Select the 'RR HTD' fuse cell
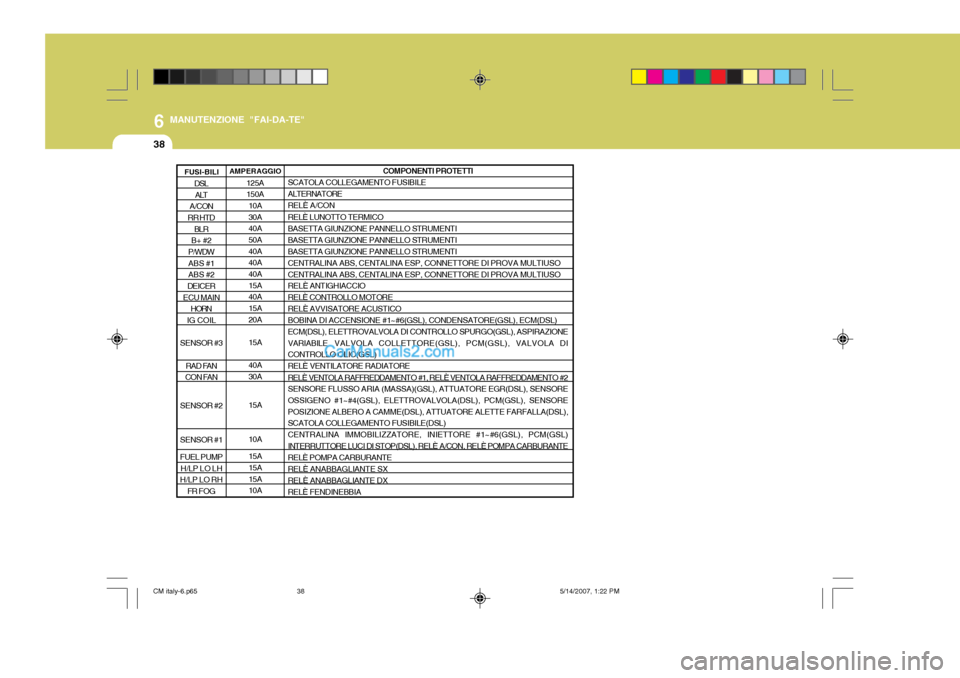This screenshot has height=678, width=960. pyautogui.click(x=201, y=217)
